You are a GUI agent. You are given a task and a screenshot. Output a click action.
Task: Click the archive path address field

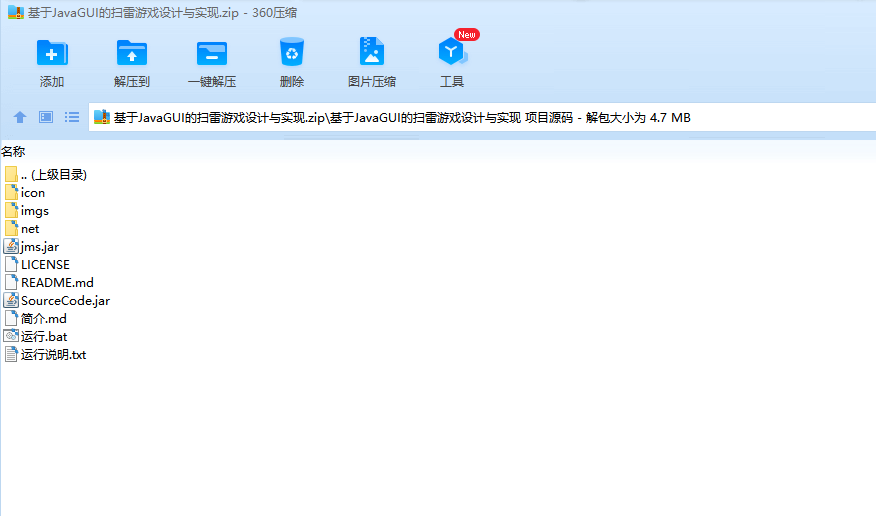(x=482, y=117)
